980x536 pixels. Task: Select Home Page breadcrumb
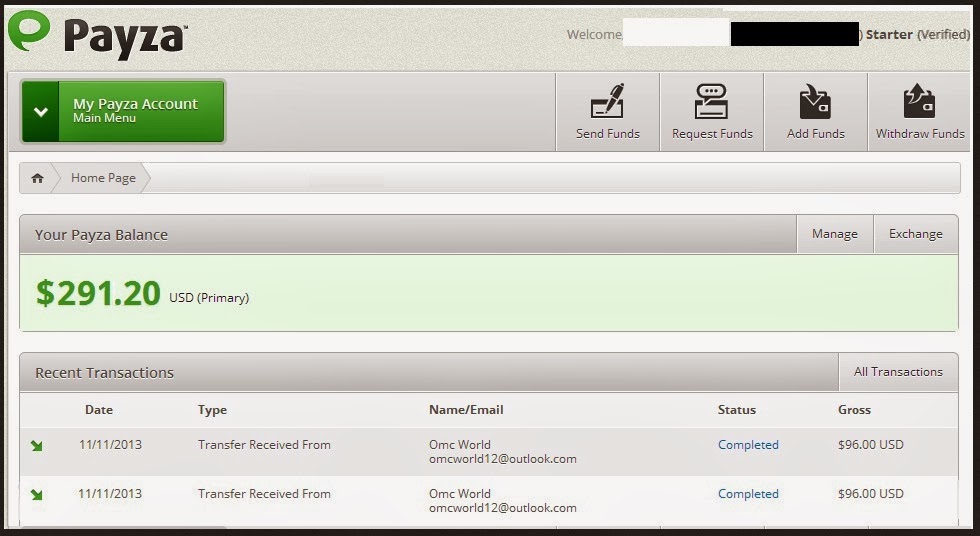[103, 178]
